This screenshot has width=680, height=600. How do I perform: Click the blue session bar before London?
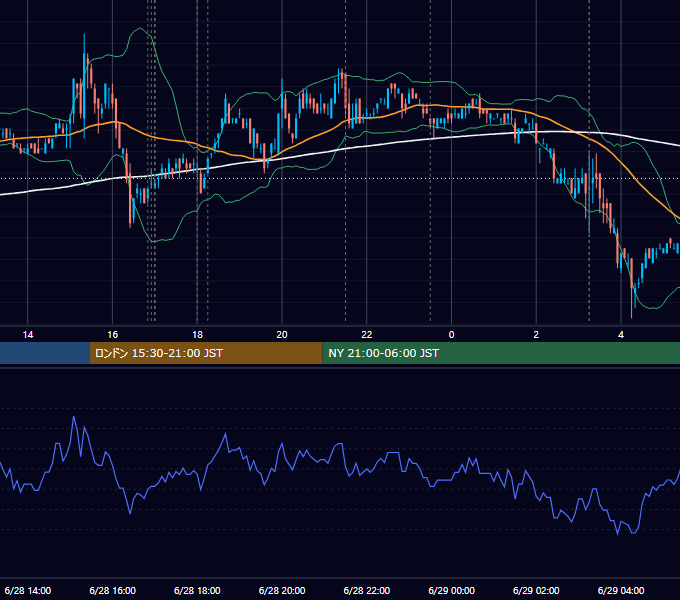click(x=45, y=353)
